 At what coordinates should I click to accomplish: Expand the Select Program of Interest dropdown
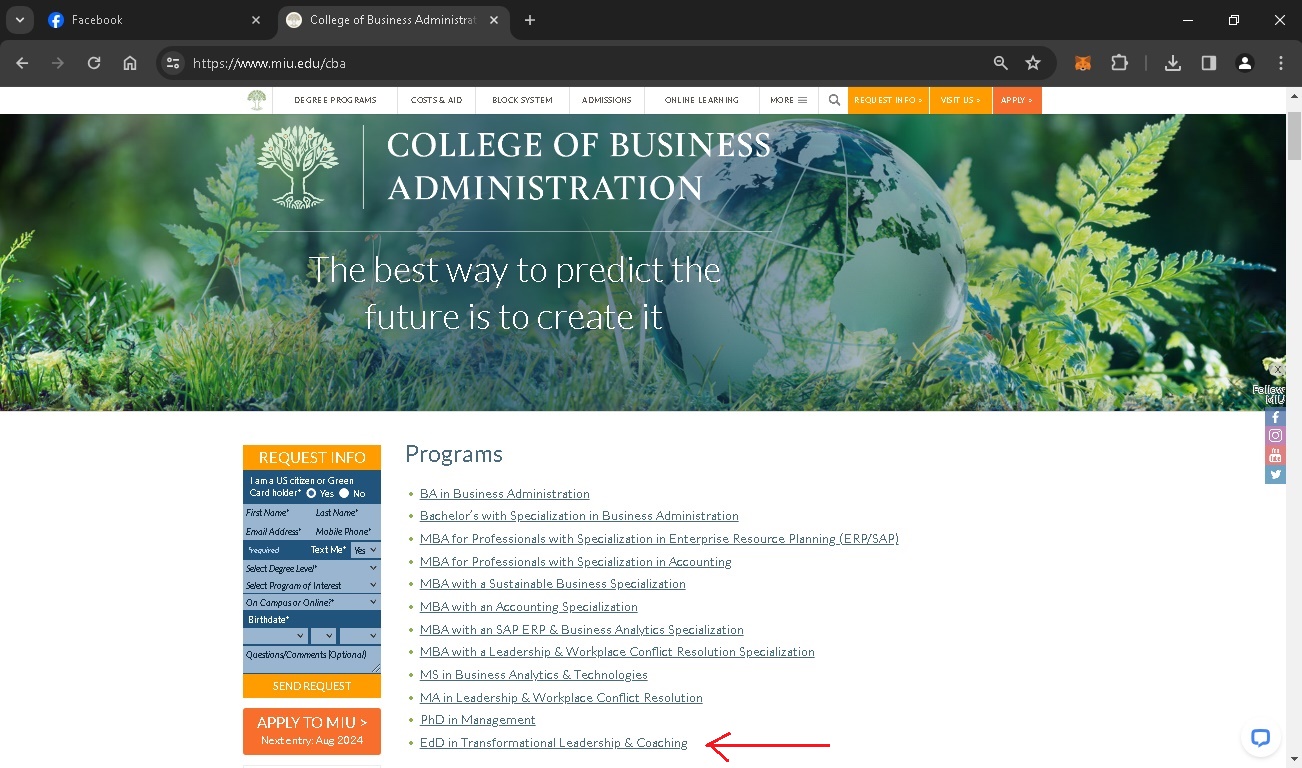pyautogui.click(x=312, y=585)
